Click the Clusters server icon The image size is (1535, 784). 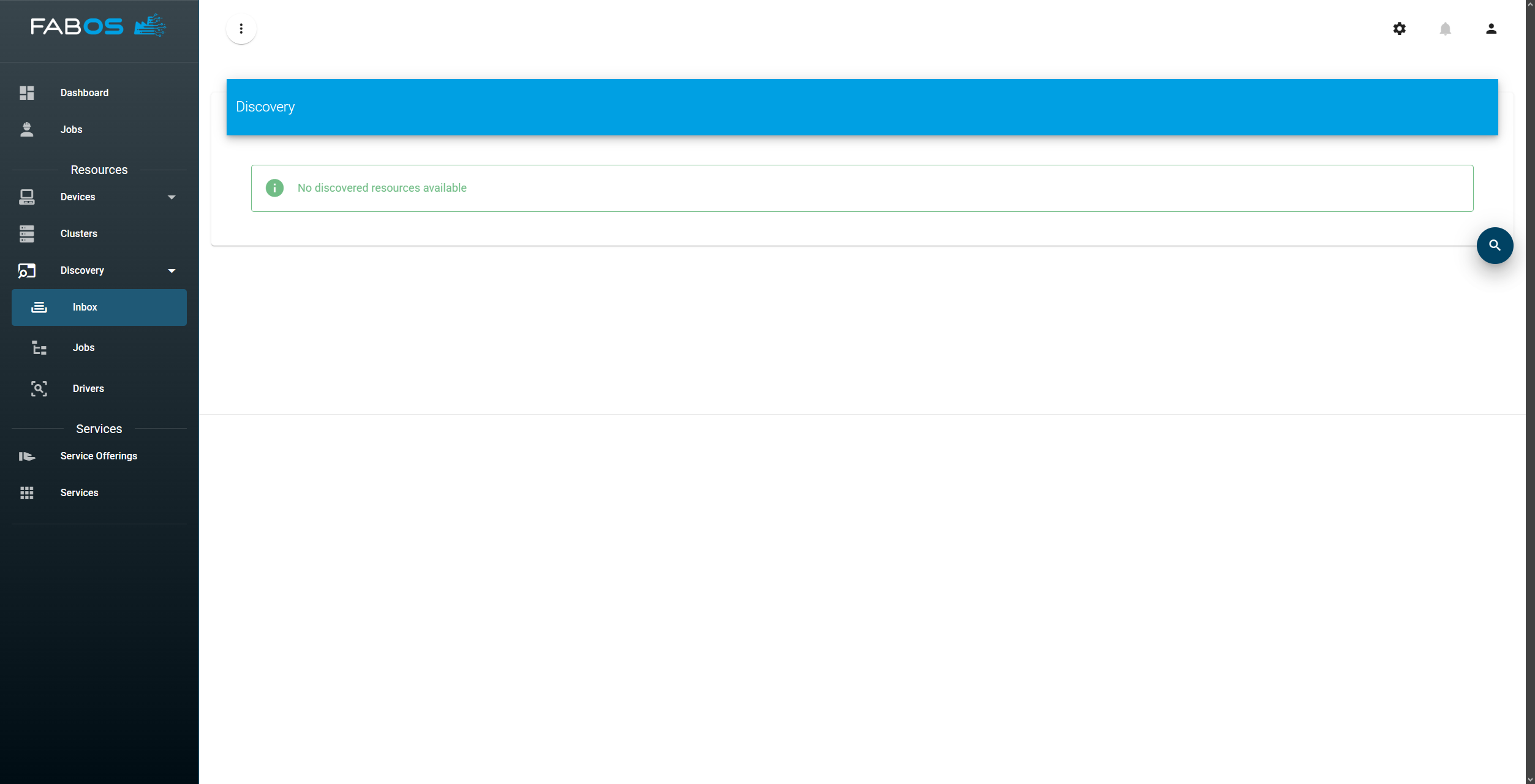point(27,234)
